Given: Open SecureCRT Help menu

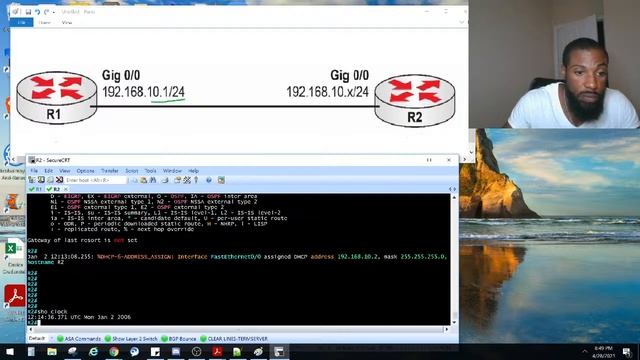Looking at the screenshot, I should [x=193, y=171].
